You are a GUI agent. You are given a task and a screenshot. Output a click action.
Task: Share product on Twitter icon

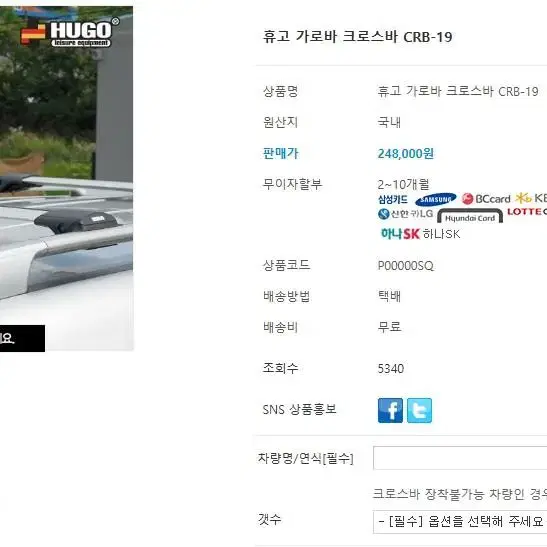[419, 410]
